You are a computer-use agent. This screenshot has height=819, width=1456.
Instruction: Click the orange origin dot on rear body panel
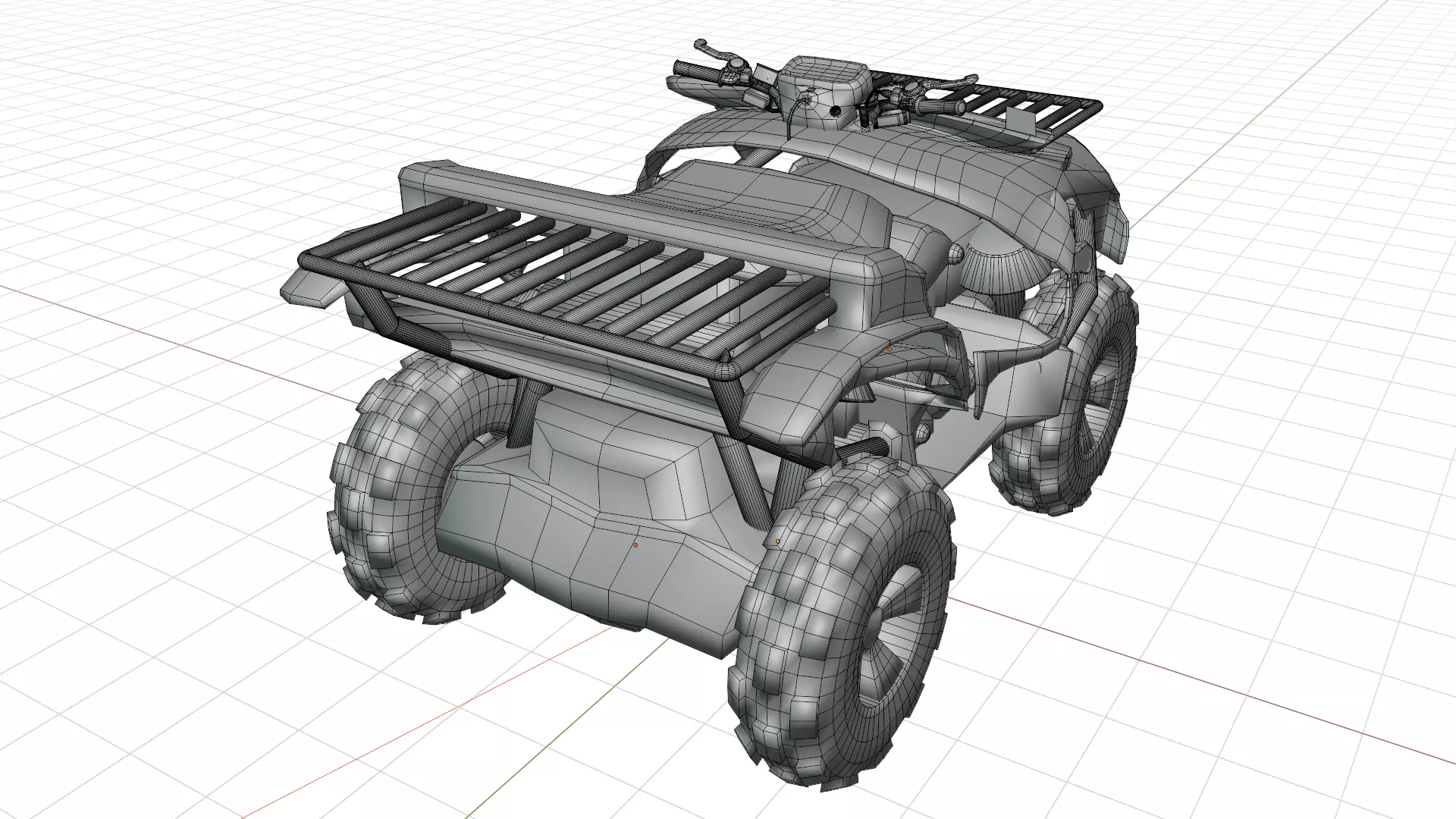(x=635, y=544)
